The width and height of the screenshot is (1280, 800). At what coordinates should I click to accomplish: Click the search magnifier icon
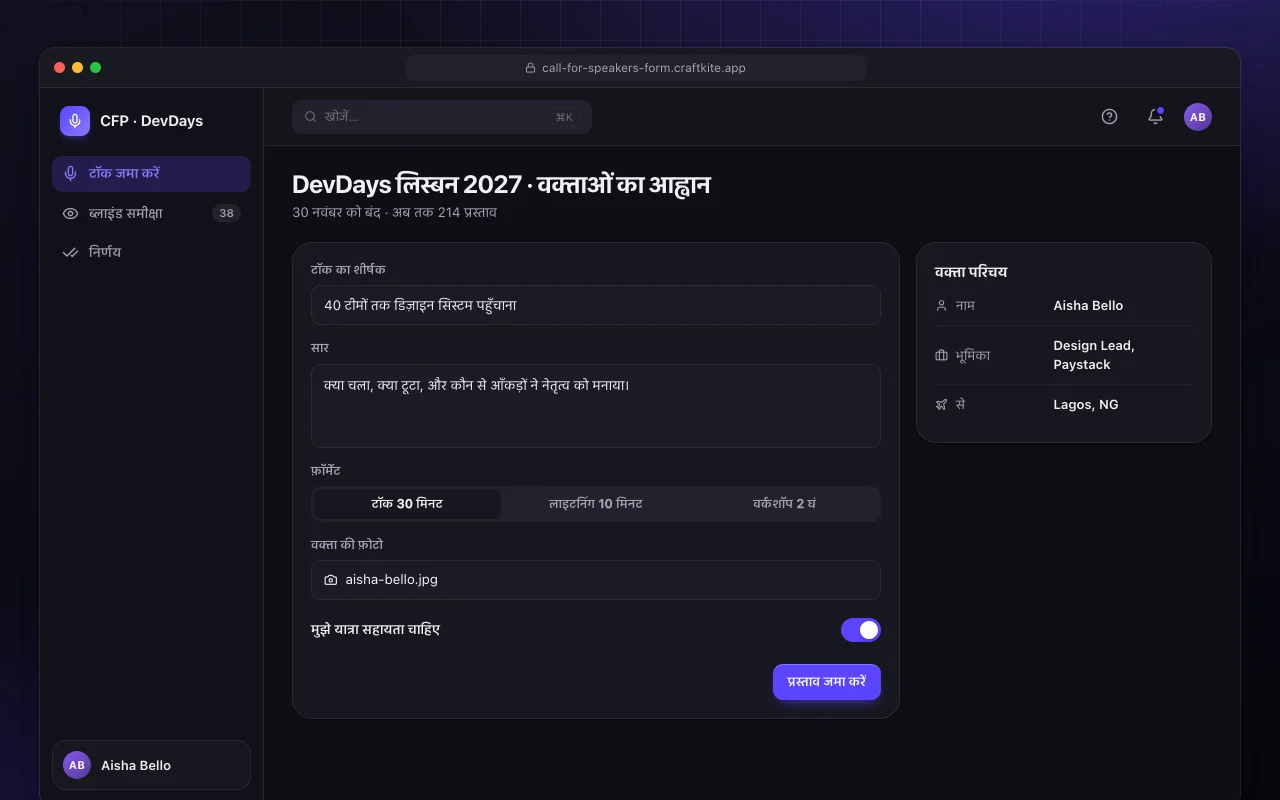[x=311, y=117]
